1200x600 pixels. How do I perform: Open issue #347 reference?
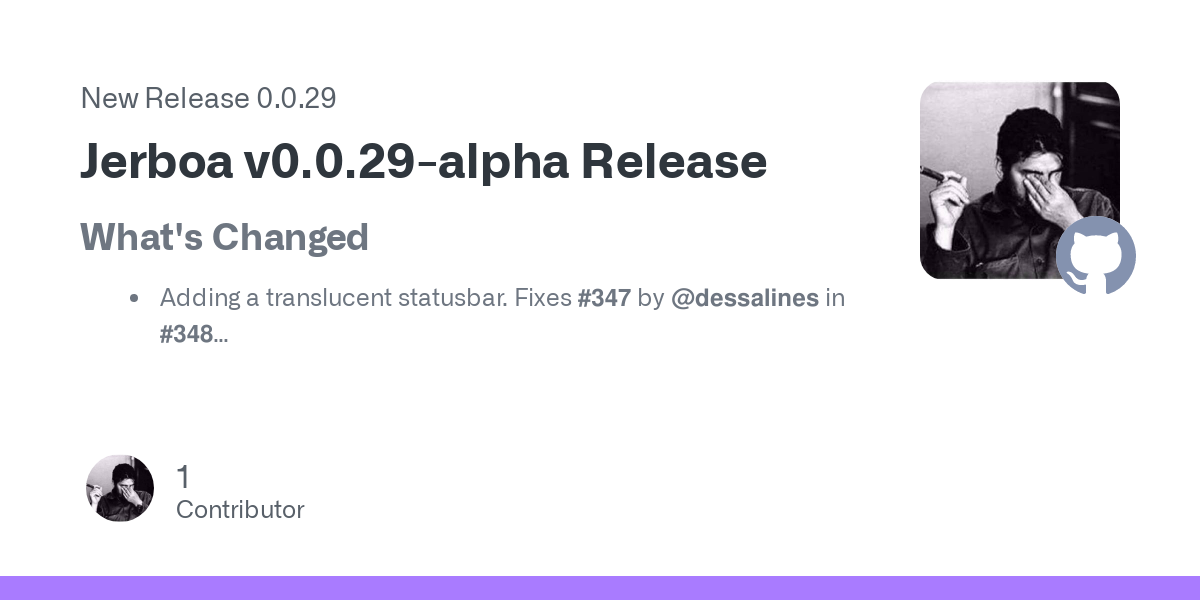click(x=604, y=297)
